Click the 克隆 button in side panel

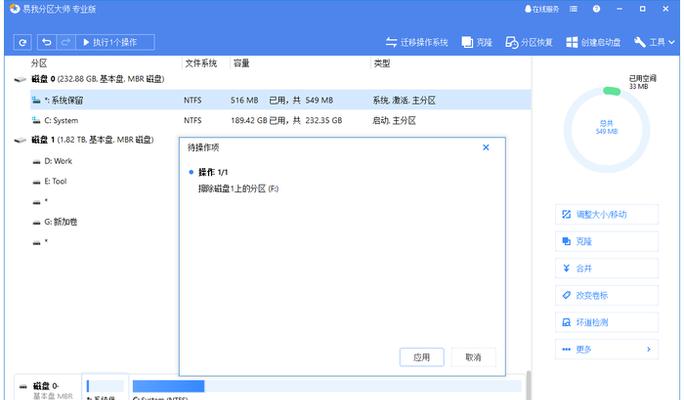click(607, 241)
